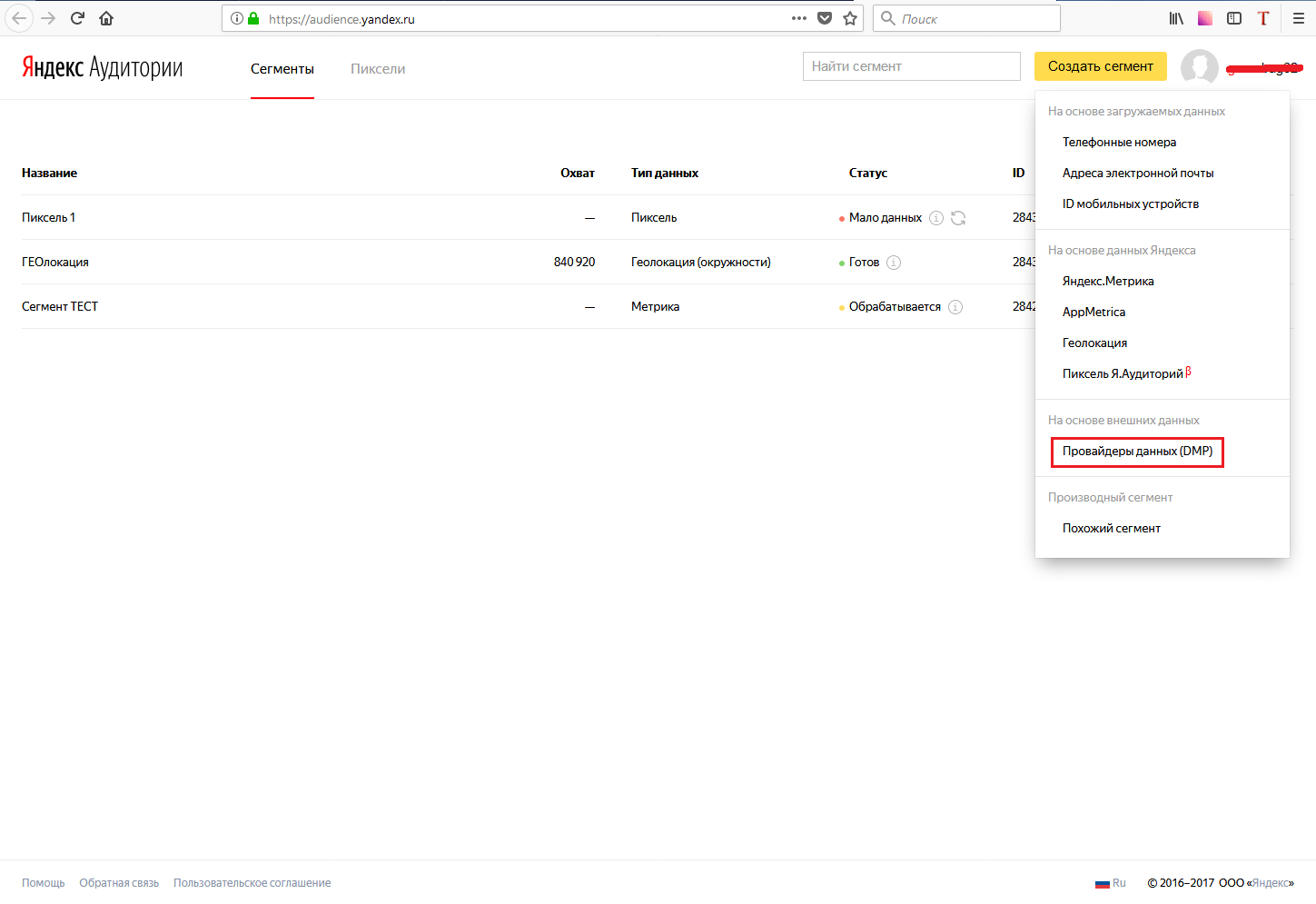Switch to the Сегменты tab

click(x=282, y=69)
